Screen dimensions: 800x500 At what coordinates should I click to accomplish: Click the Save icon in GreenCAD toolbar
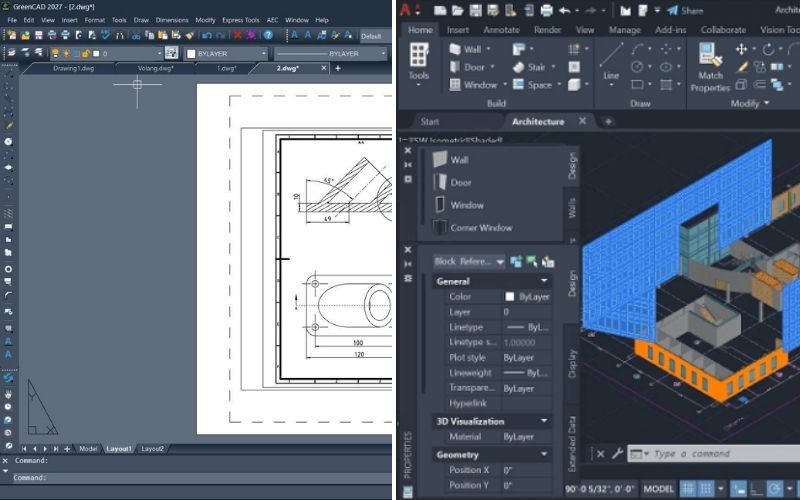[x=39, y=35]
